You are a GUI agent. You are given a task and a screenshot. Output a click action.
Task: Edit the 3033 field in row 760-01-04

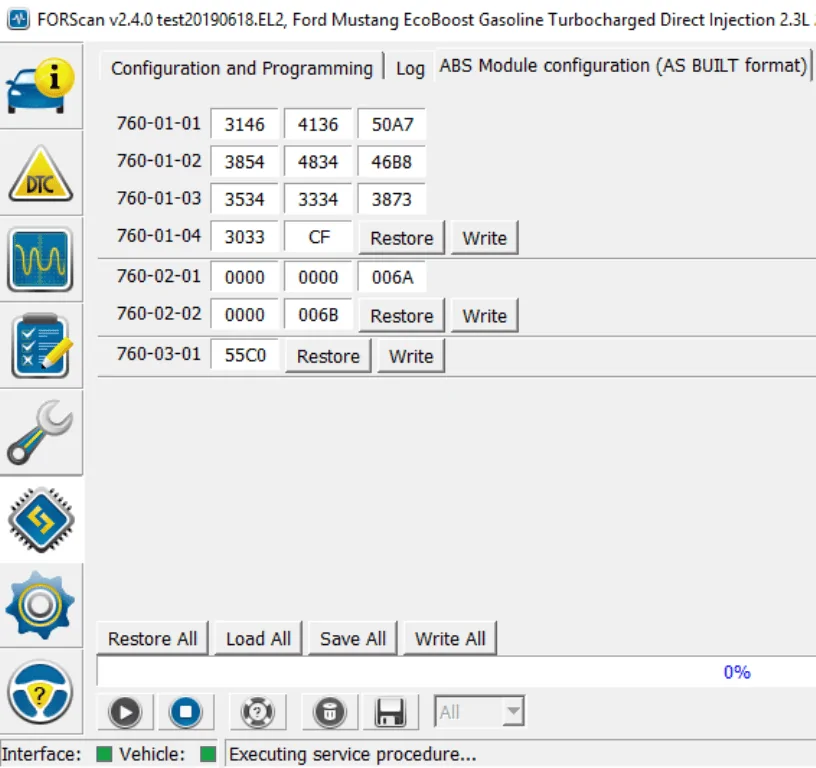244,237
